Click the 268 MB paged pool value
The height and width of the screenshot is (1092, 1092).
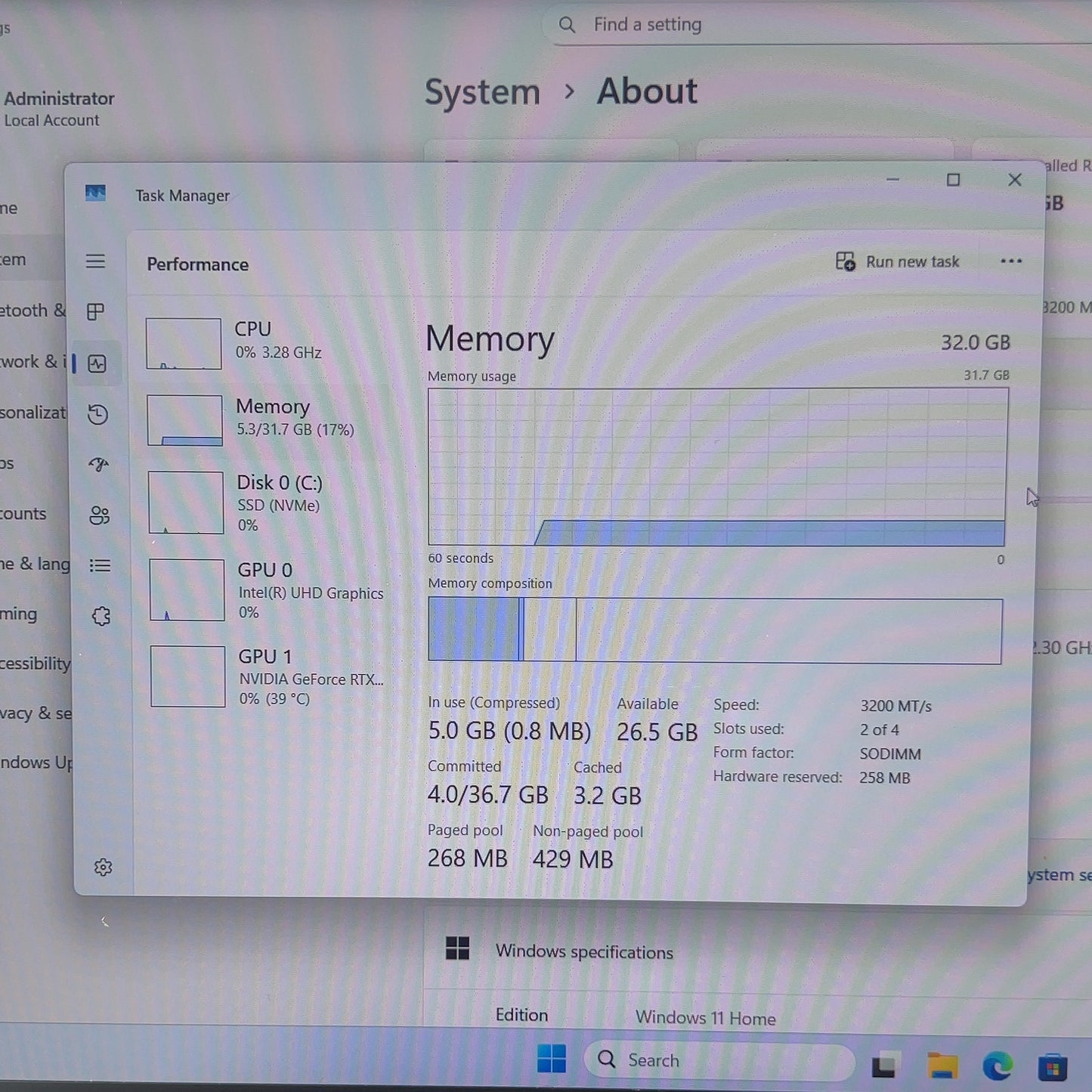[x=467, y=858]
